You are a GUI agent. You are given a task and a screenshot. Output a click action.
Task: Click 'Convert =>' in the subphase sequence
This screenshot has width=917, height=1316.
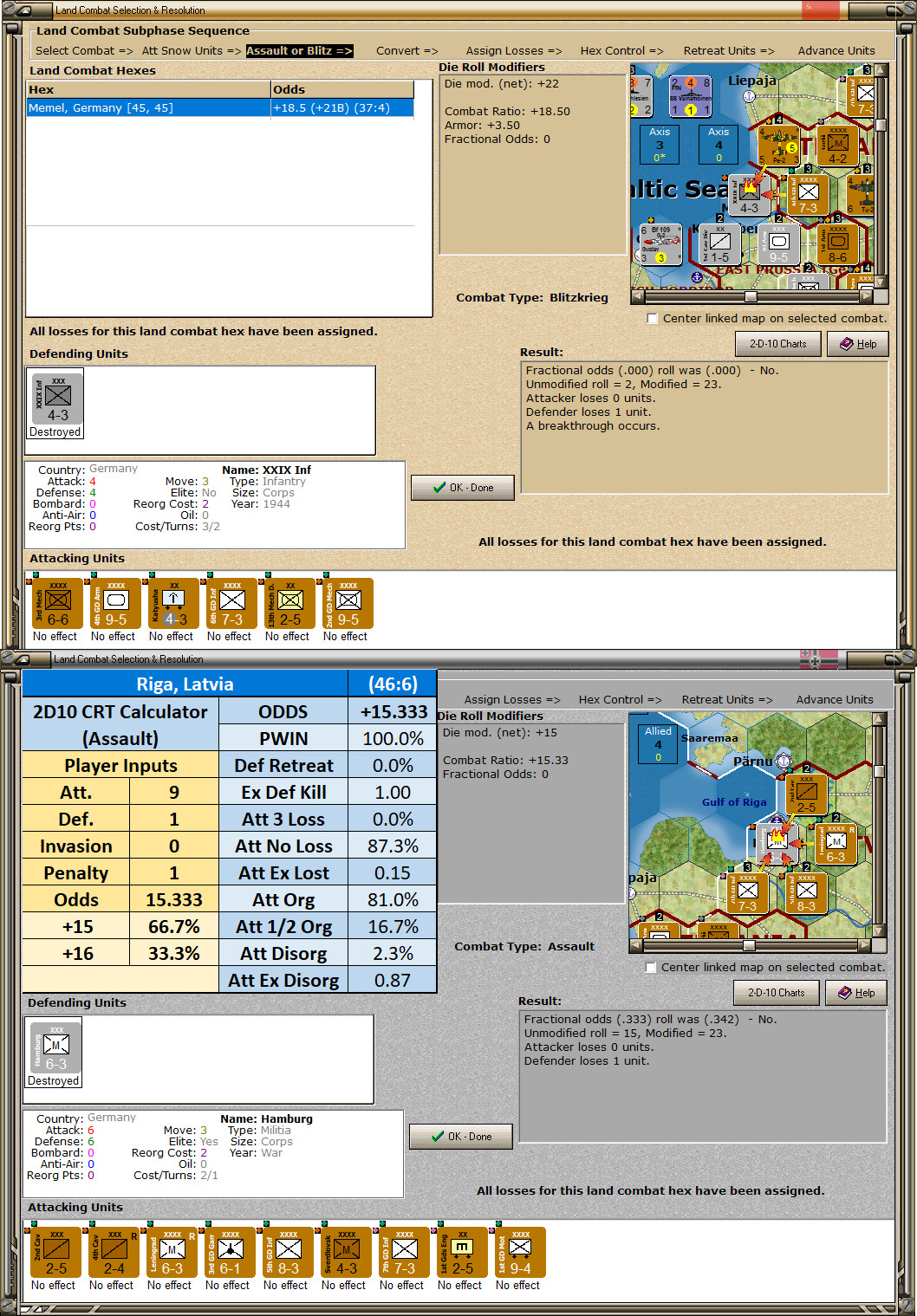click(x=406, y=51)
